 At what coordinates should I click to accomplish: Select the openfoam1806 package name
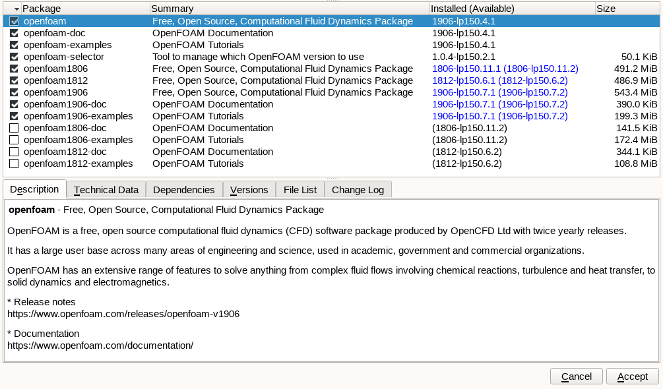pyautogui.click(x=56, y=68)
